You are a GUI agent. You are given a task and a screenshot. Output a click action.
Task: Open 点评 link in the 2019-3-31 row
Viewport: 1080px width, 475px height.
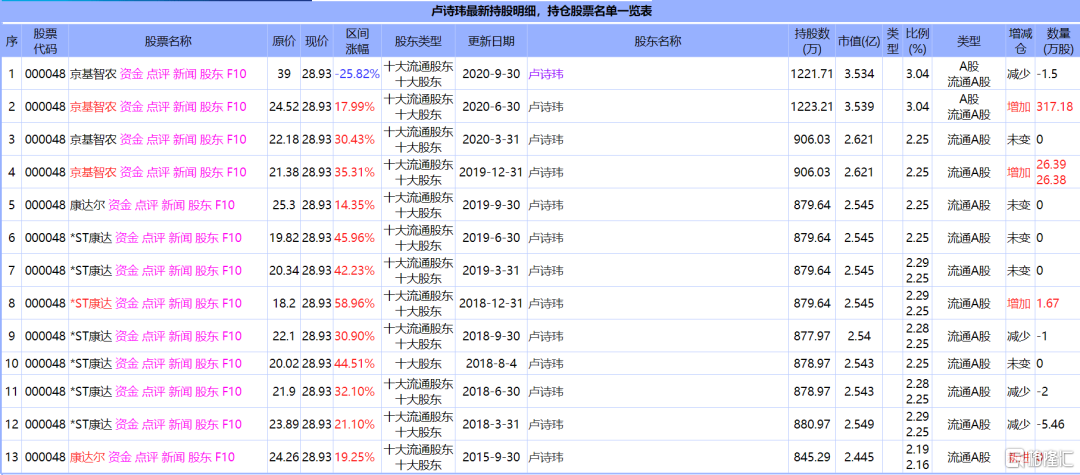tap(153, 271)
